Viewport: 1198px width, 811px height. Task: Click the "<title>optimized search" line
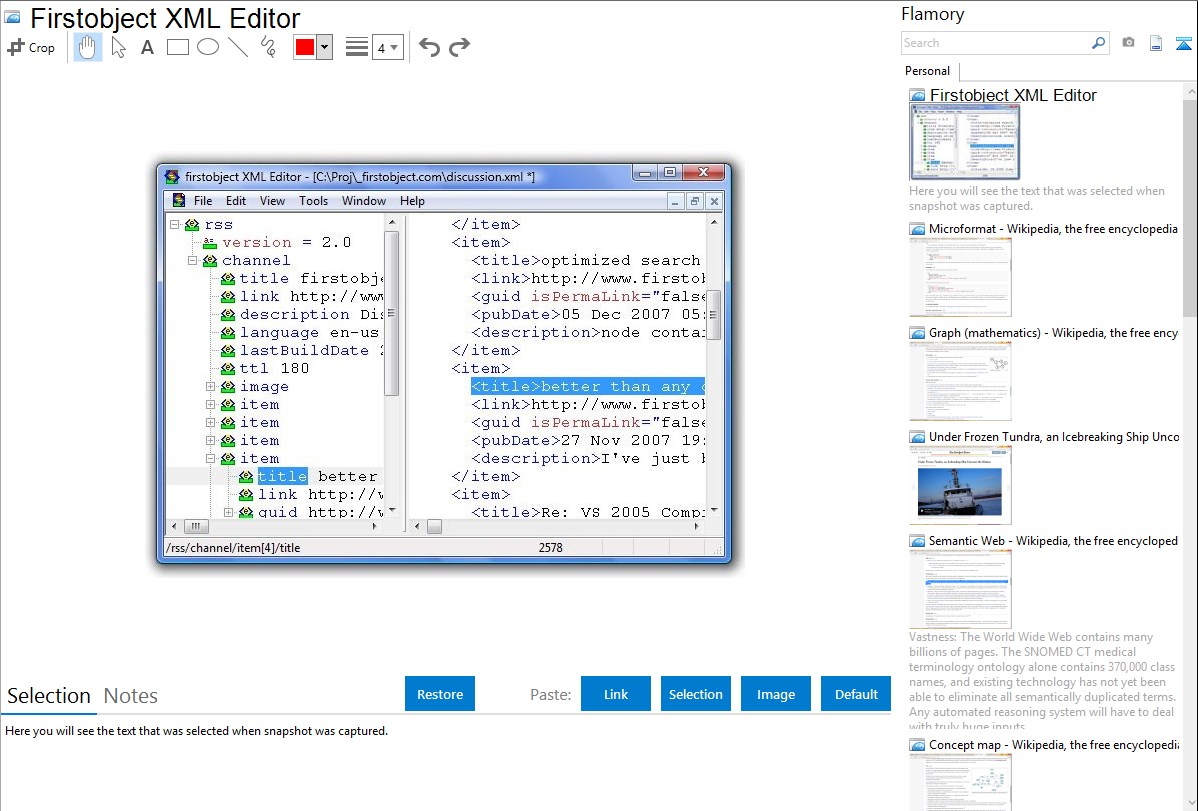586,261
